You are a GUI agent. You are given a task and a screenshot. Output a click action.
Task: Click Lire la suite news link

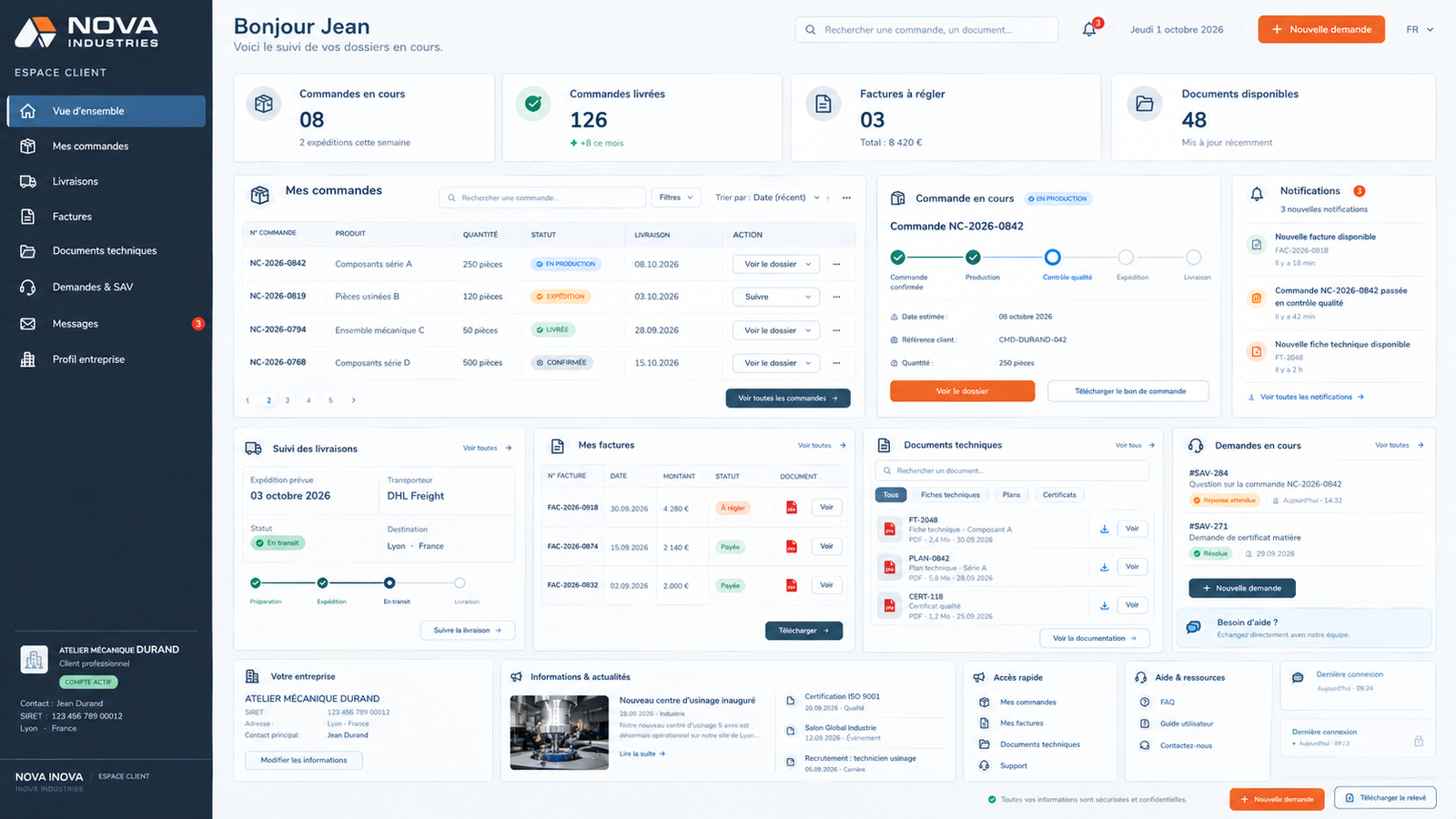tap(642, 753)
